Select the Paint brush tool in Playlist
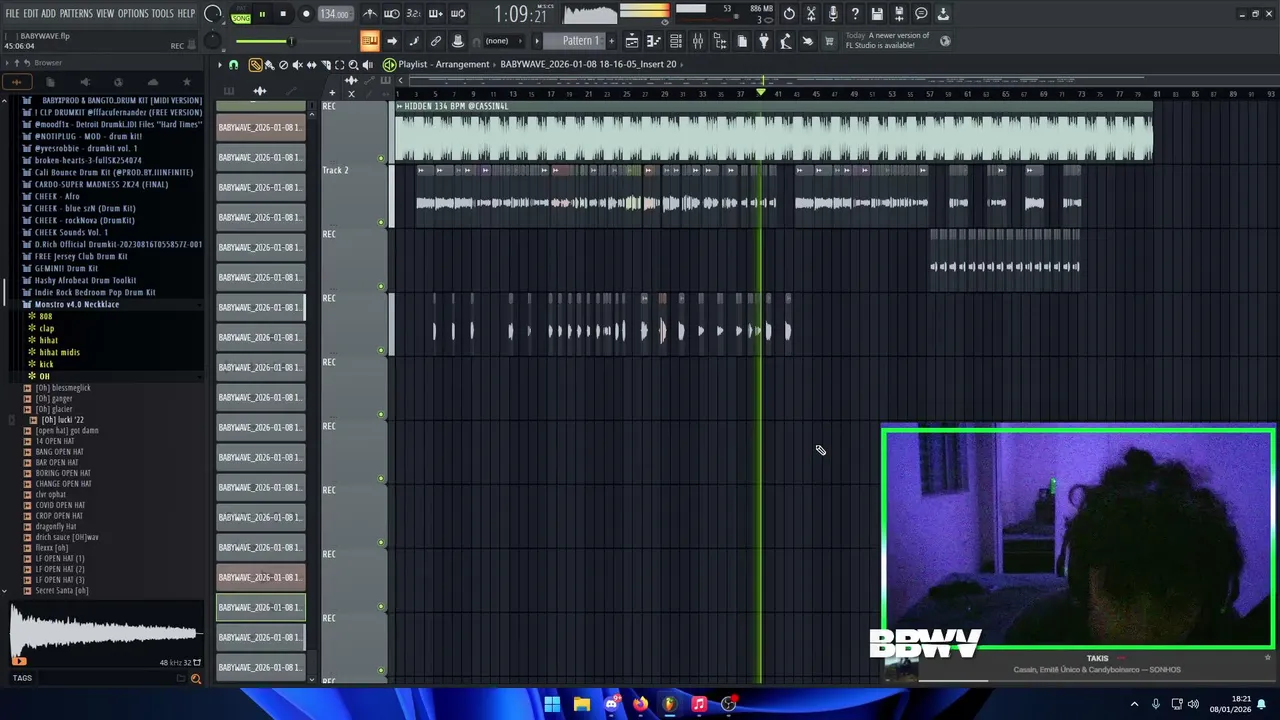The height and width of the screenshot is (720, 1280). pos(269,65)
